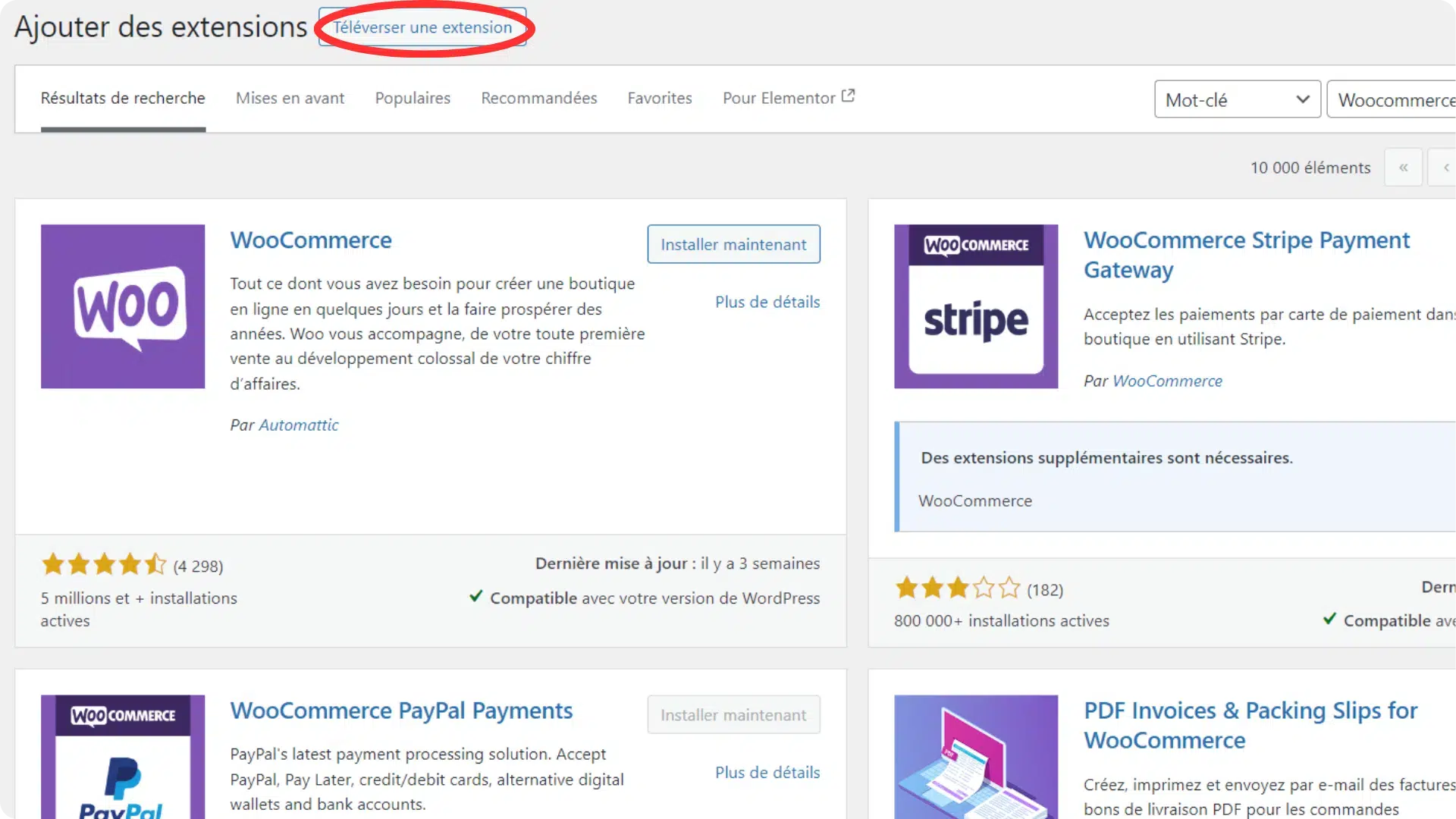Go to the Favorites tab
This screenshot has width=1456, height=819.
(660, 98)
